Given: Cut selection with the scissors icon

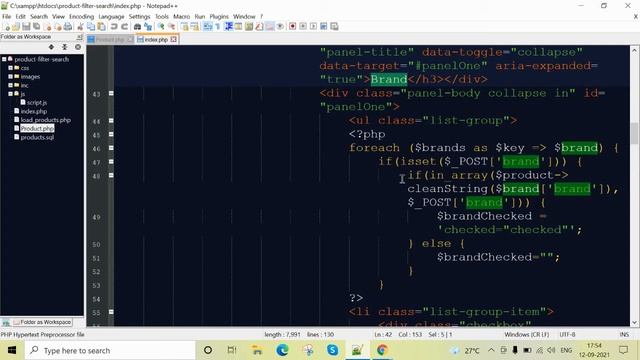Looking at the screenshot, I should point(80,27).
